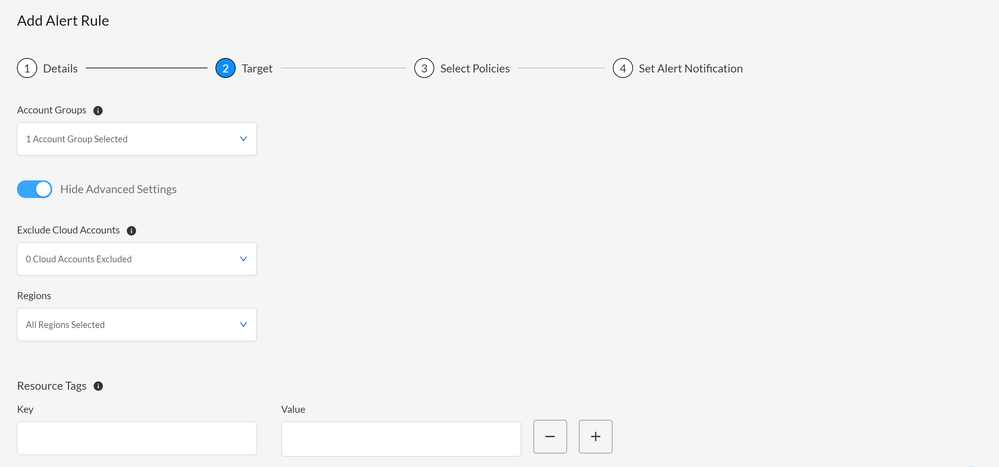The height and width of the screenshot is (467, 999).
Task: Click the Resource Tags Key input field
Action: tap(137, 438)
